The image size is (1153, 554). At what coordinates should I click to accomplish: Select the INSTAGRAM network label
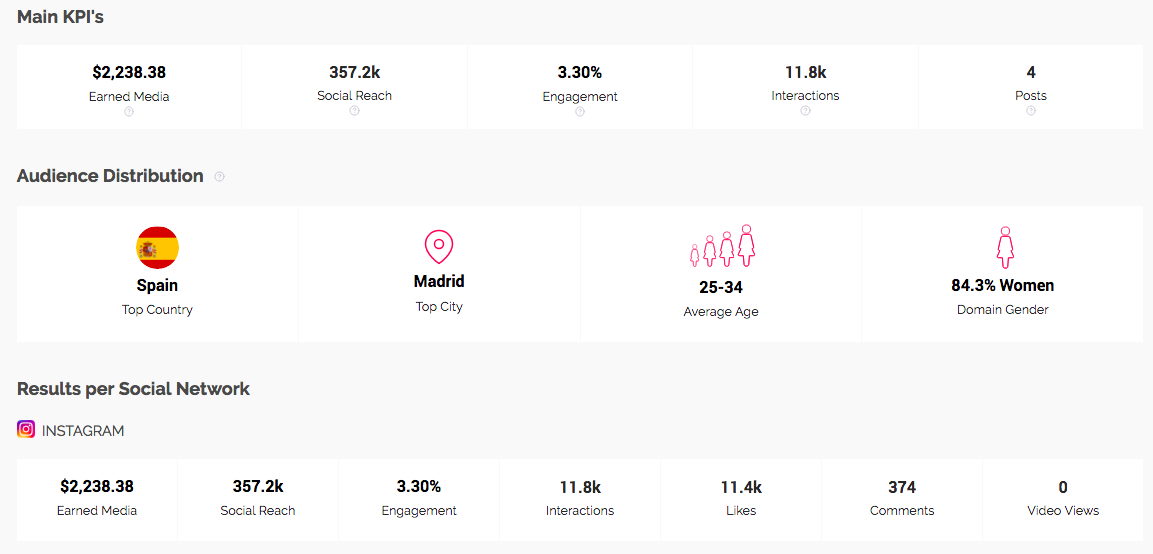tap(83, 431)
